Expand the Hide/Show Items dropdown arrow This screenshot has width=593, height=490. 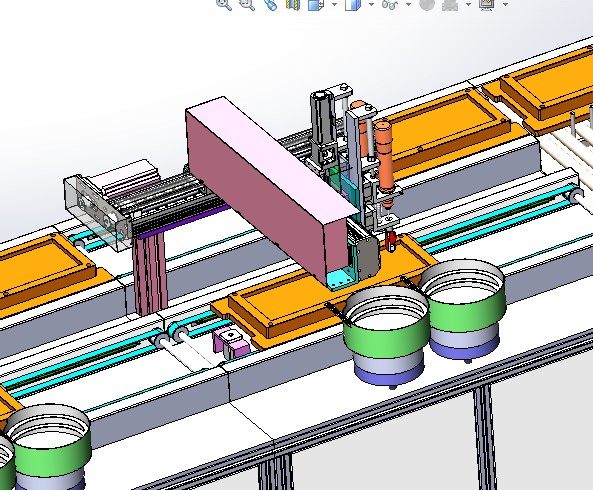pyautogui.click(x=408, y=5)
